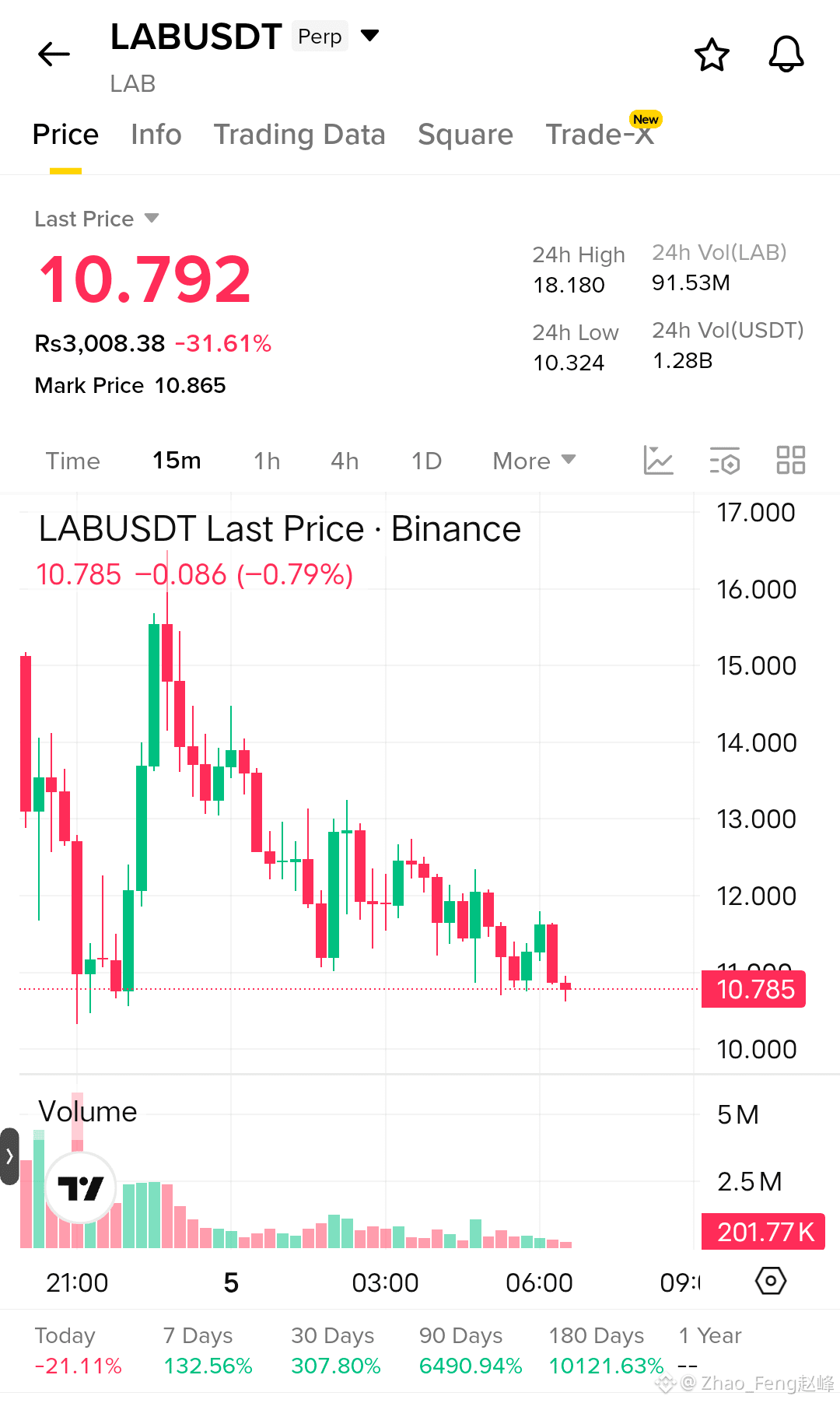
Task: Open price alerts bell icon
Action: [786, 54]
